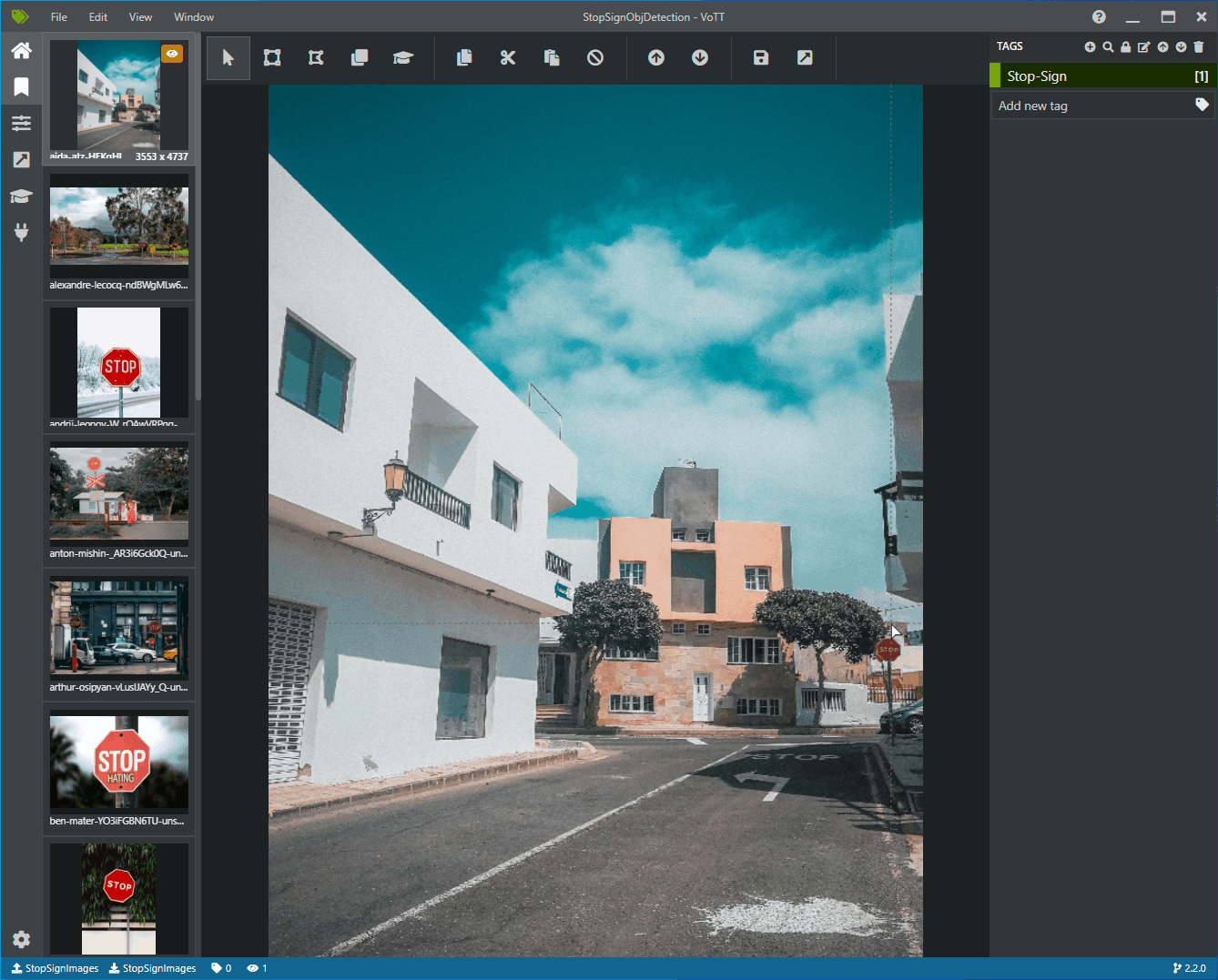Save the project
The width and height of the screenshot is (1218, 980).
coord(760,57)
